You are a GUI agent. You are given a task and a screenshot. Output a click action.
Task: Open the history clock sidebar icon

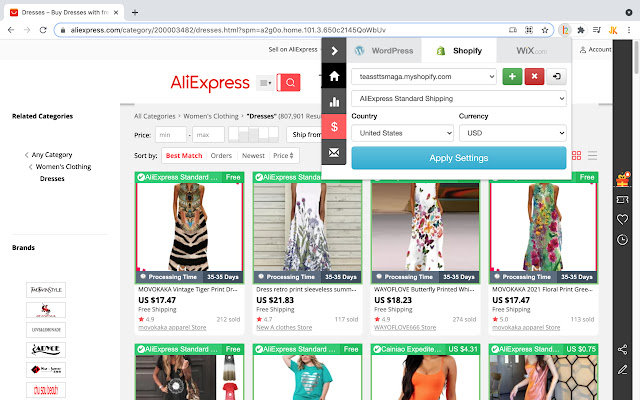tap(622, 240)
